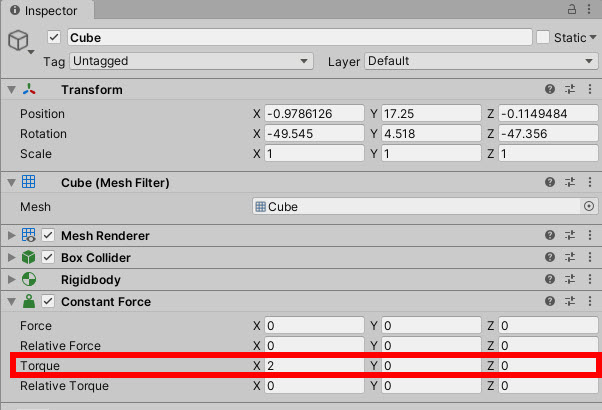Toggle the Static checkbox
The width and height of the screenshot is (602, 410).
click(x=543, y=37)
